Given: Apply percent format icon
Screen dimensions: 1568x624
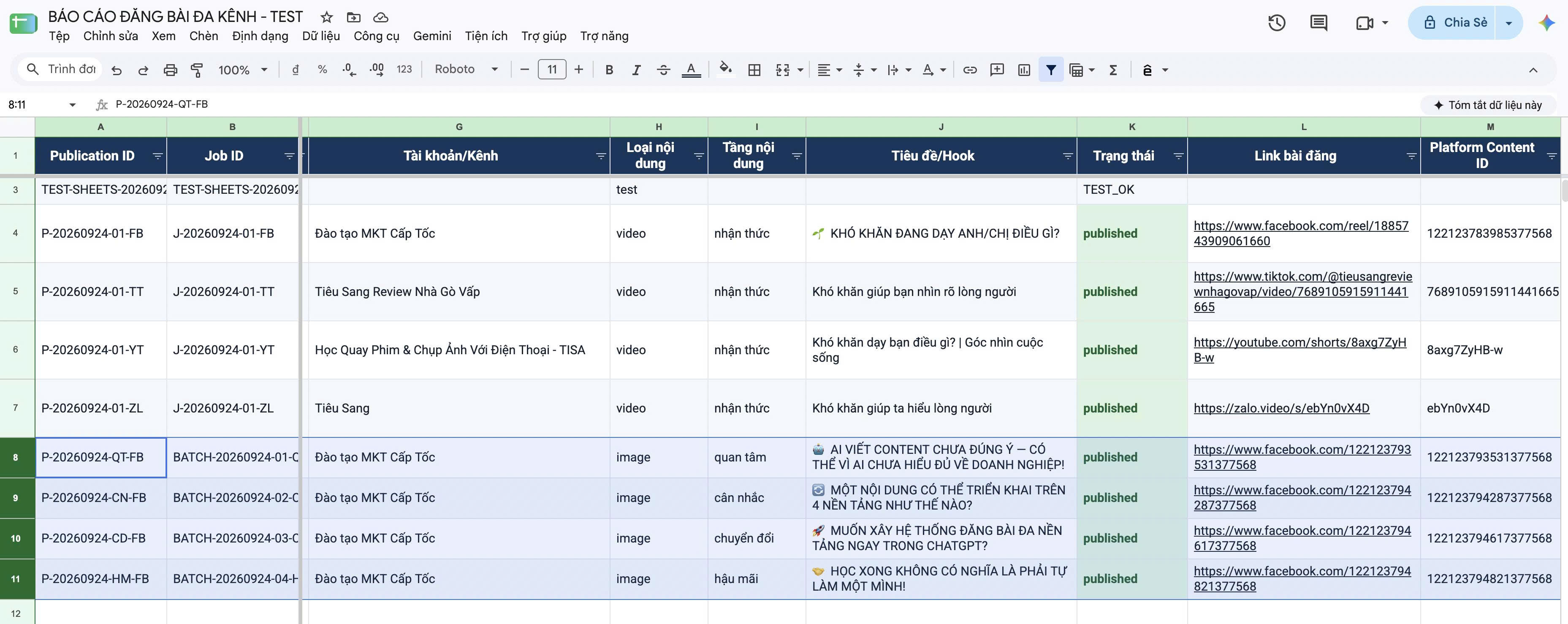Looking at the screenshot, I should coord(322,70).
